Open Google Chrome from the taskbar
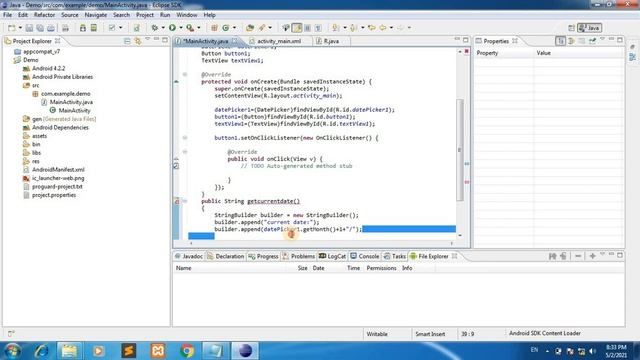Screen dimensions: 640x360 (x=187, y=351)
